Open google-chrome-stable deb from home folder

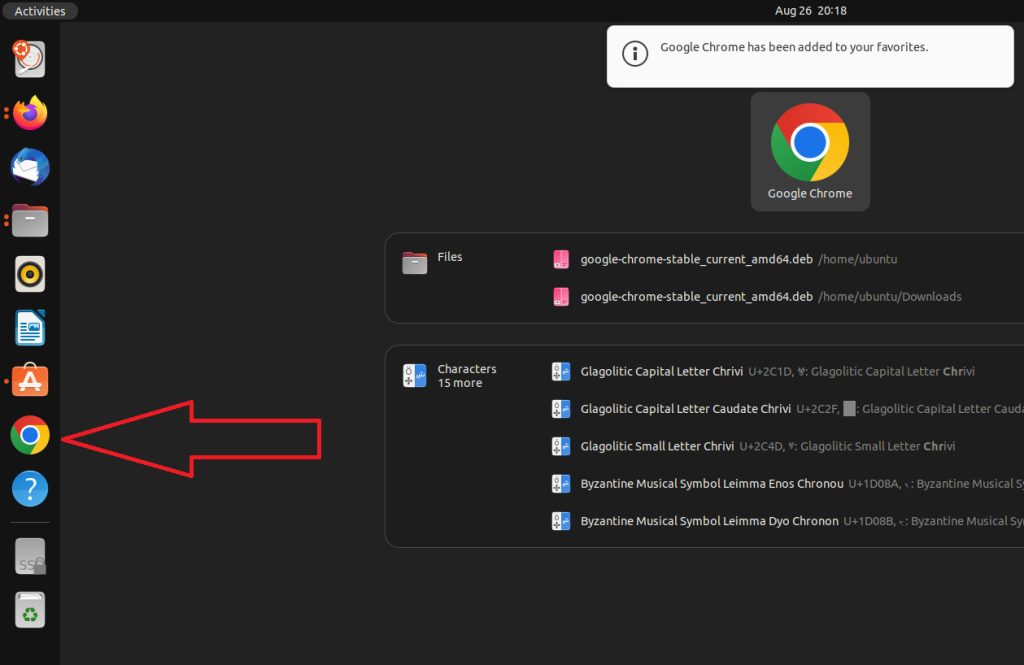700,259
